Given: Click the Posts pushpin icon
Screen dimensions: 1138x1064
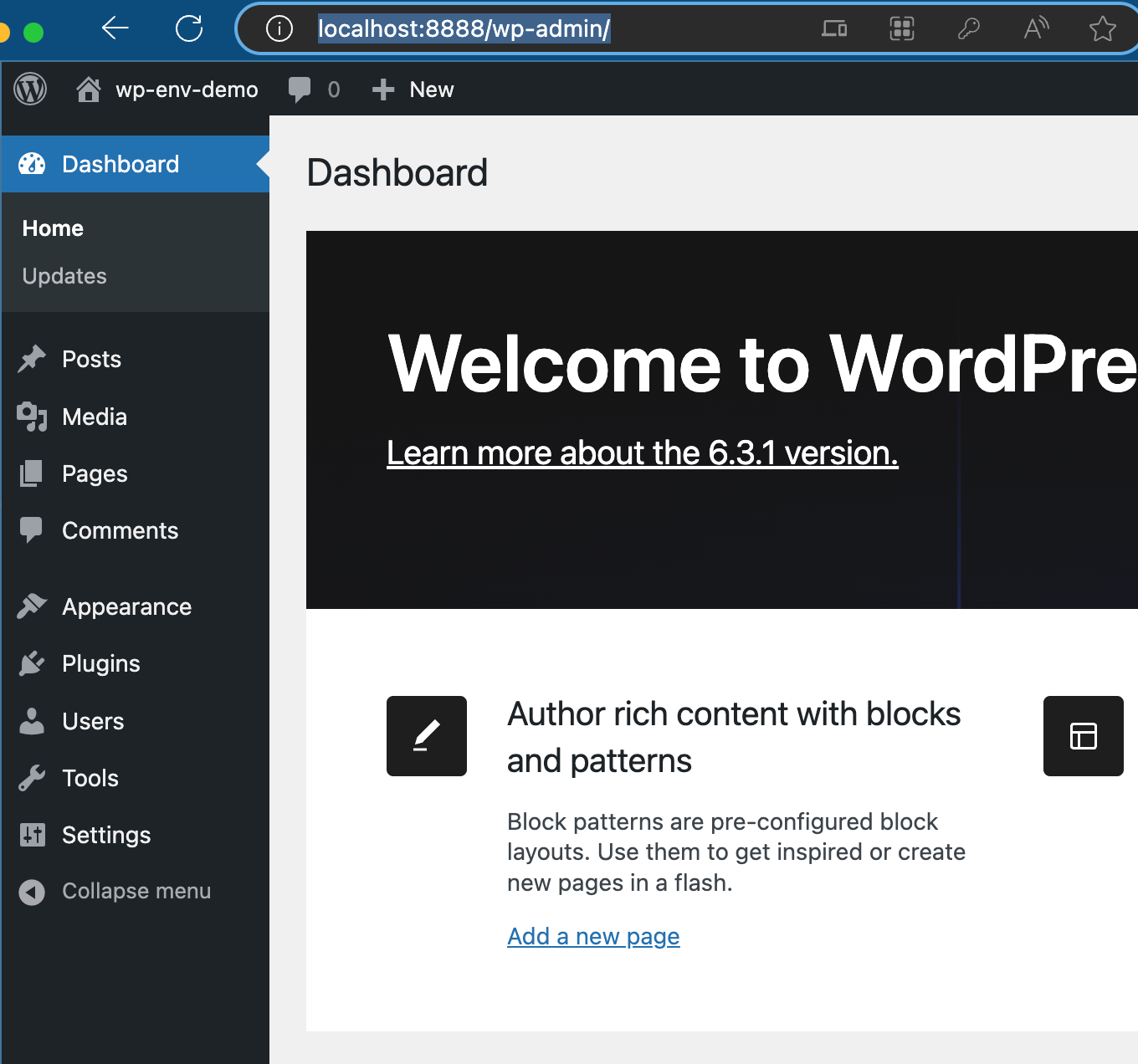Looking at the screenshot, I should [32, 359].
